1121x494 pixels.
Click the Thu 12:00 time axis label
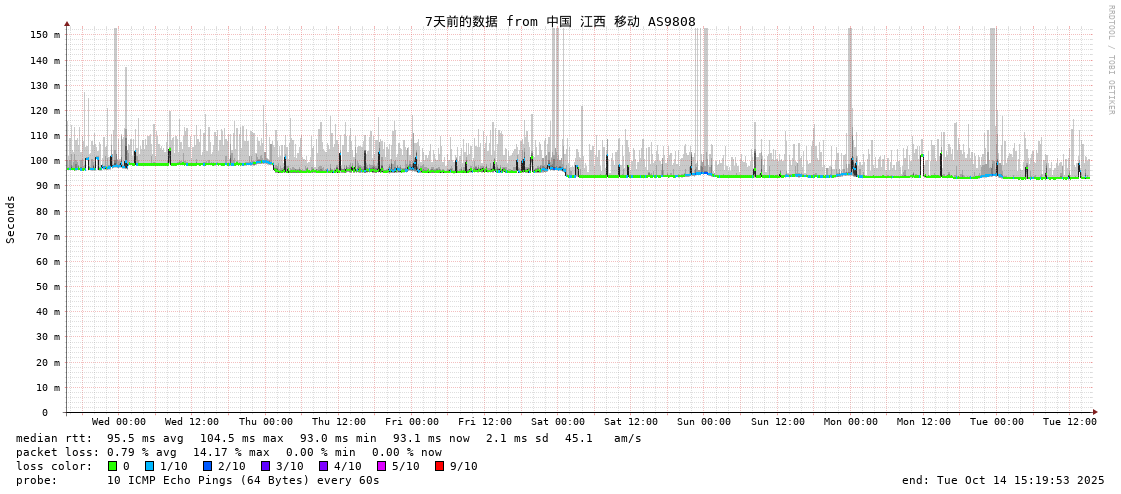339,422
